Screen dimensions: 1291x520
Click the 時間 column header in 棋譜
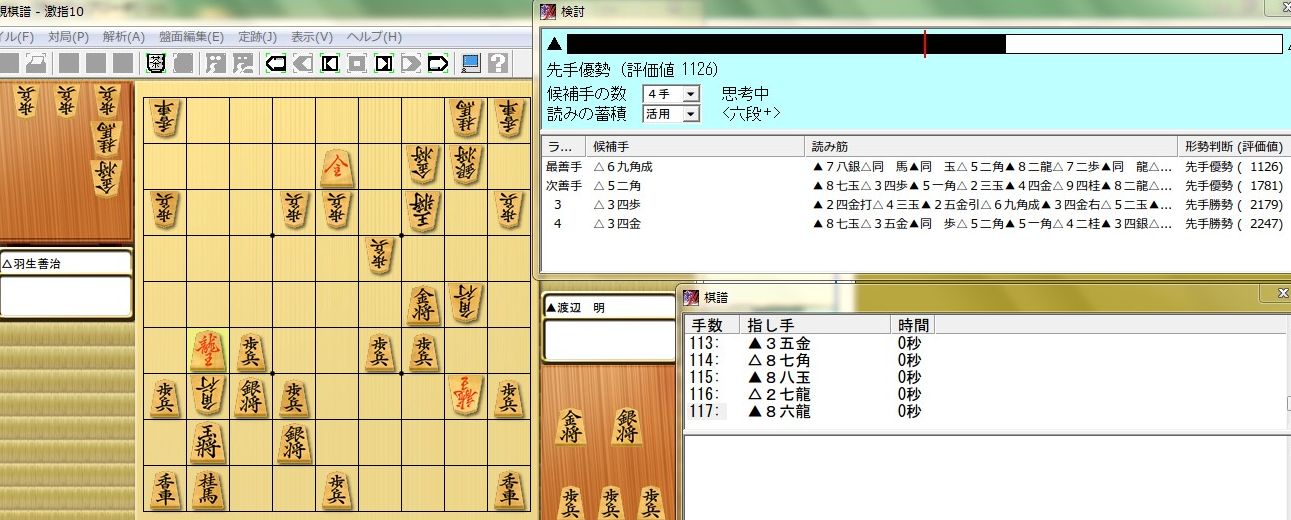911,325
